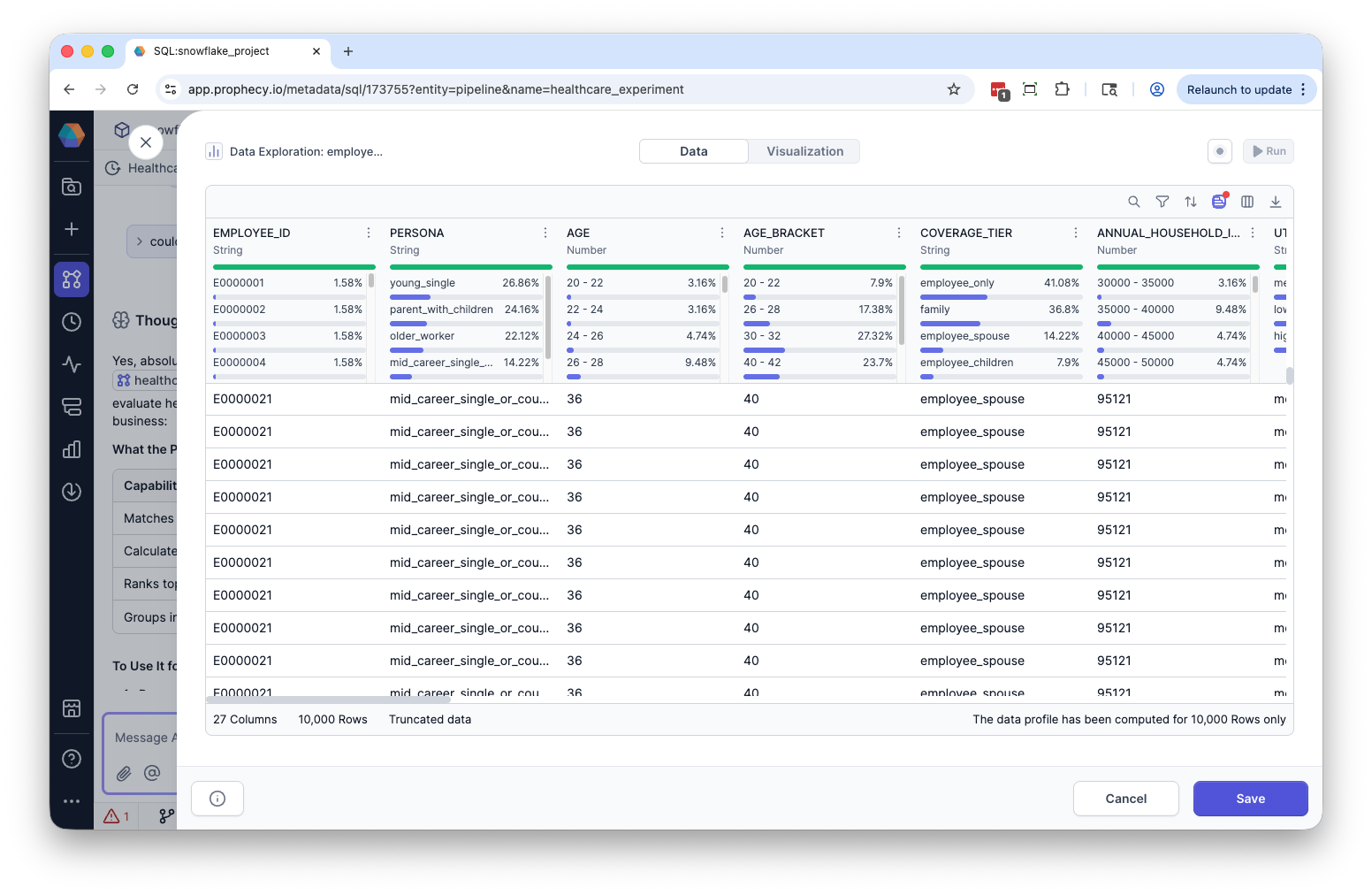
Task: Open EMPLOYEE_ID column options menu
Action: coord(369,233)
